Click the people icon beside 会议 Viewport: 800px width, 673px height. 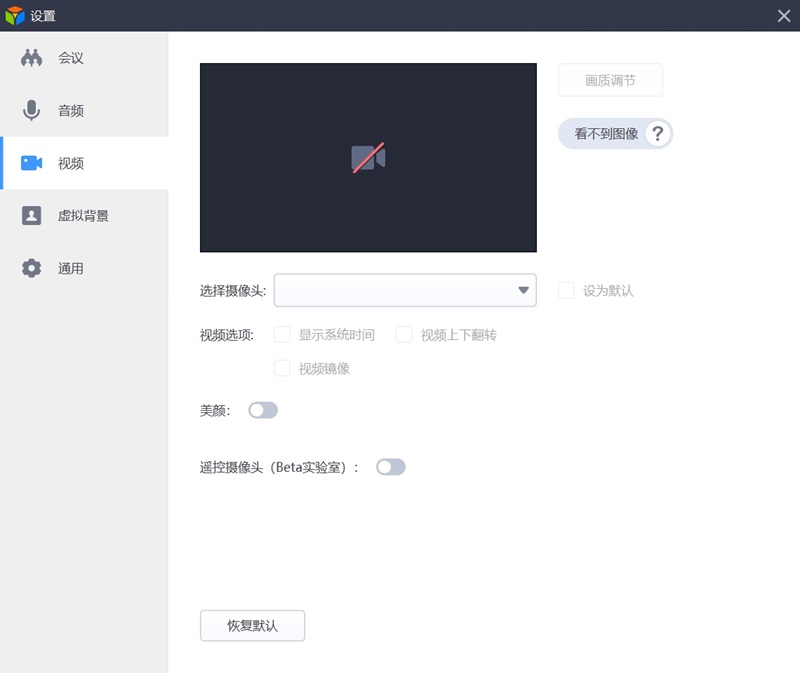tap(33, 58)
